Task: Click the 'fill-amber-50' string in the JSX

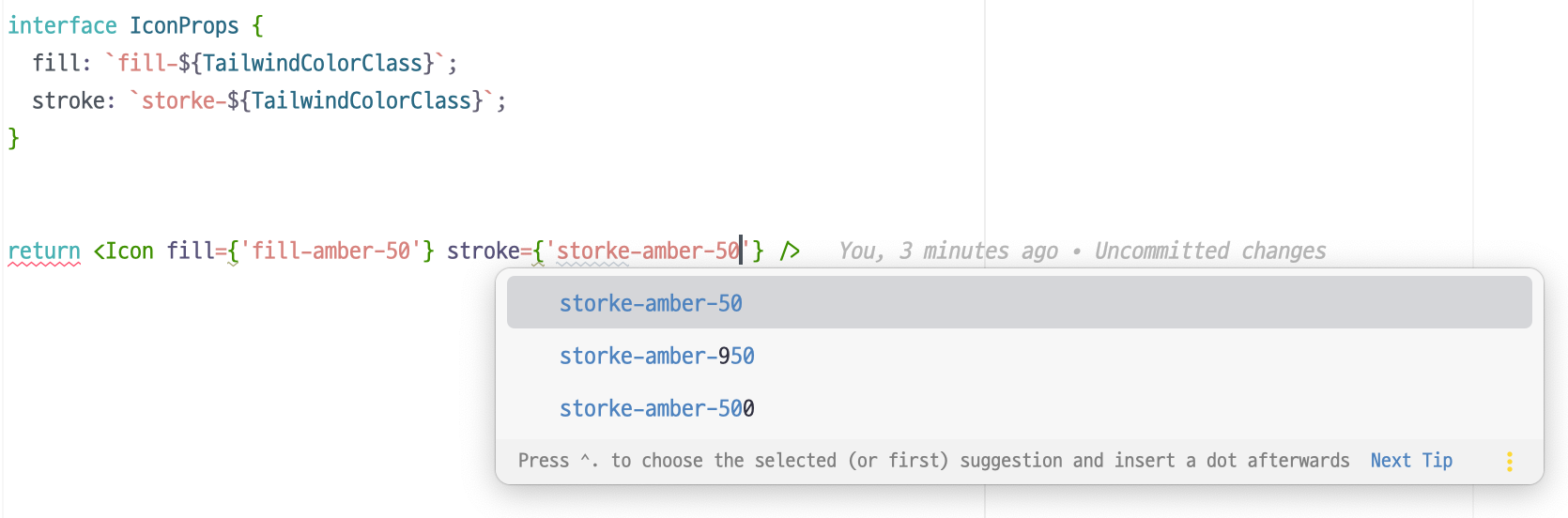Action: [x=331, y=251]
